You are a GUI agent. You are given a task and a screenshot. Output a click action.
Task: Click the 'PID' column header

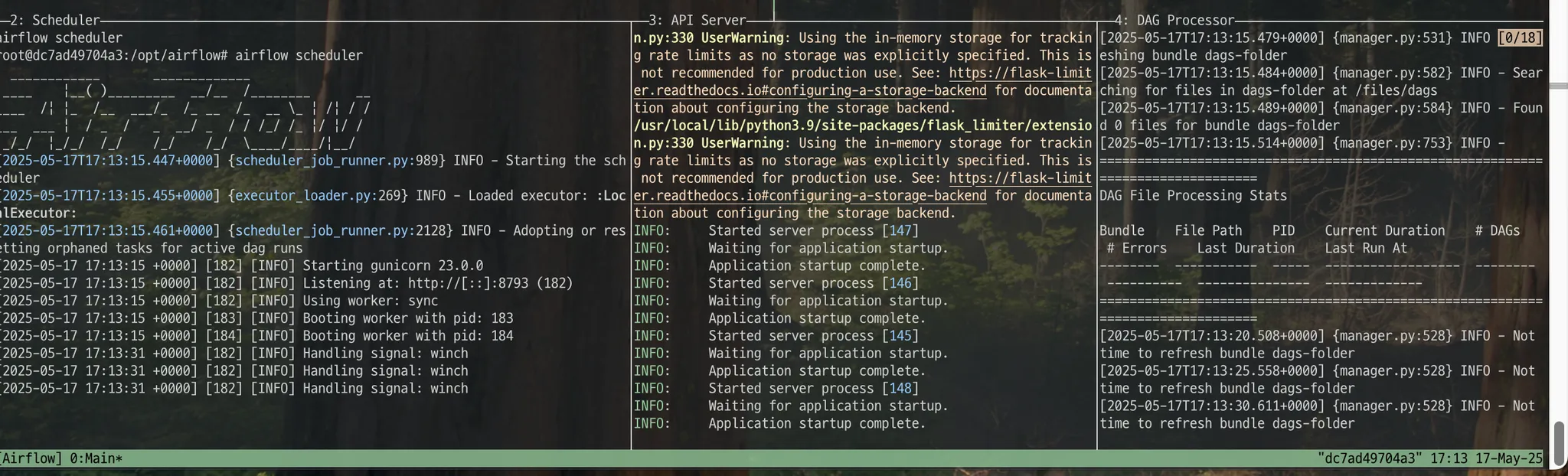coord(1283,231)
